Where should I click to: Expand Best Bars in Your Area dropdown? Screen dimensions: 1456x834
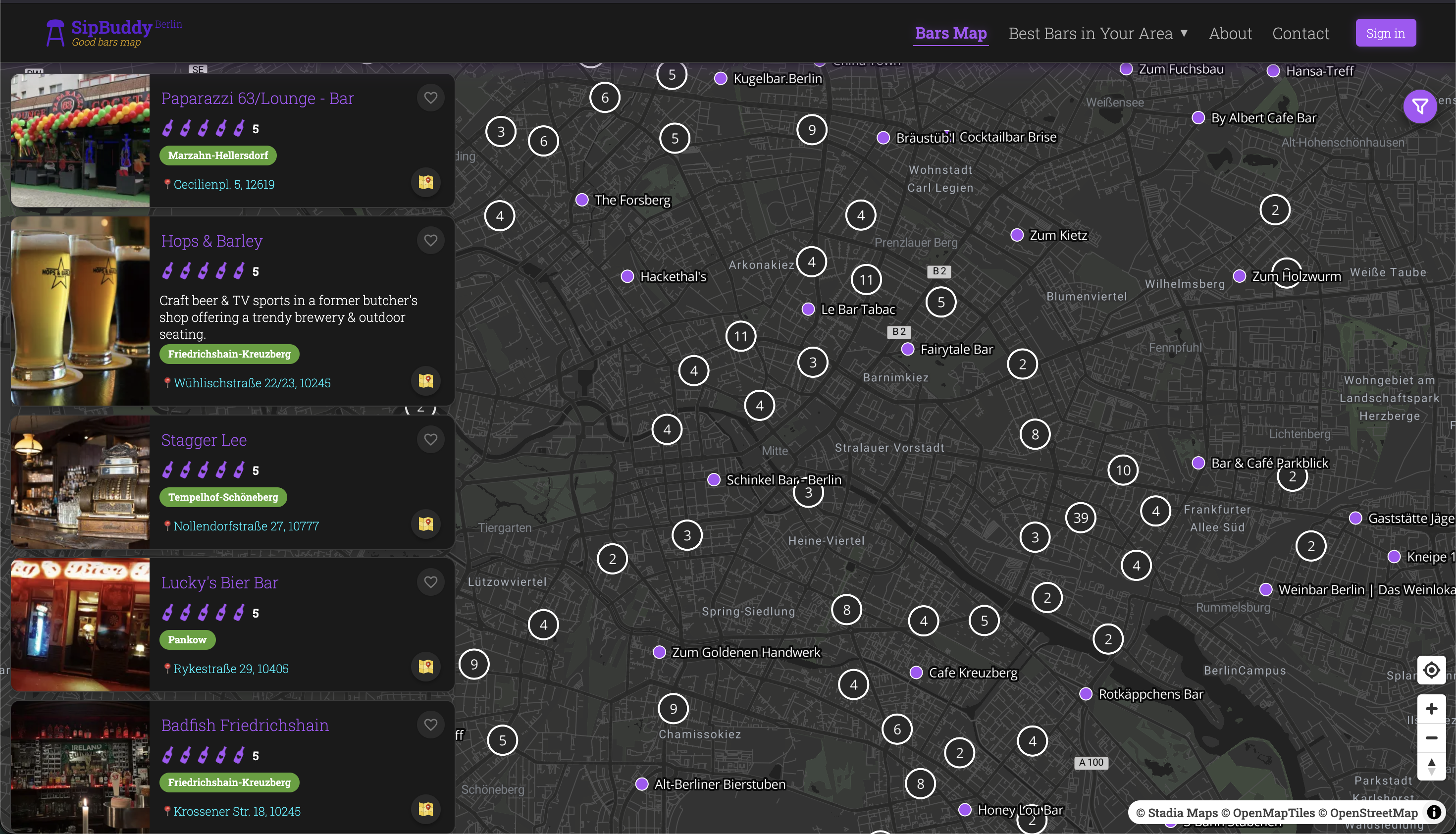pyautogui.click(x=1097, y=33)
